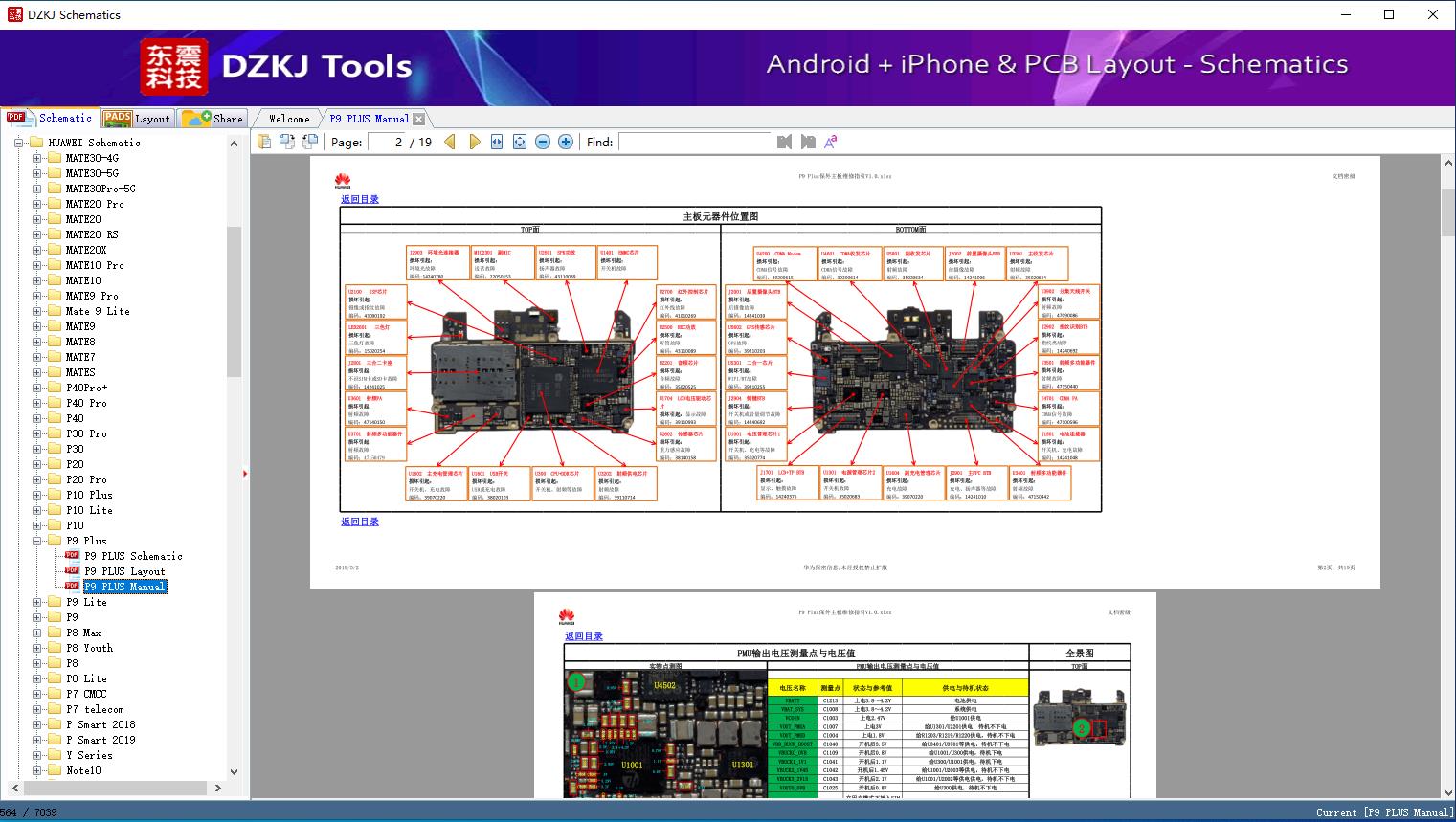Screen dimensions: 1456x822
Task: Switch to the Layout tab
Action: click(136, 119)
